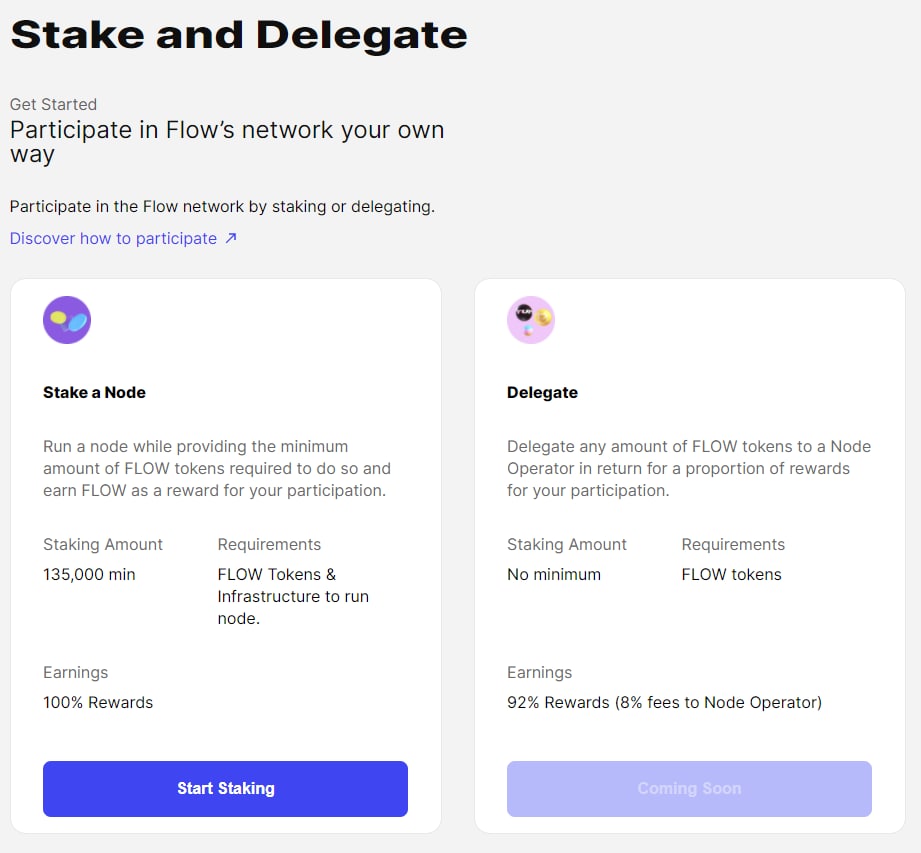This screenshot has height=853, width=921.
Task: Click the Get Started label
Action: point(53,105)
